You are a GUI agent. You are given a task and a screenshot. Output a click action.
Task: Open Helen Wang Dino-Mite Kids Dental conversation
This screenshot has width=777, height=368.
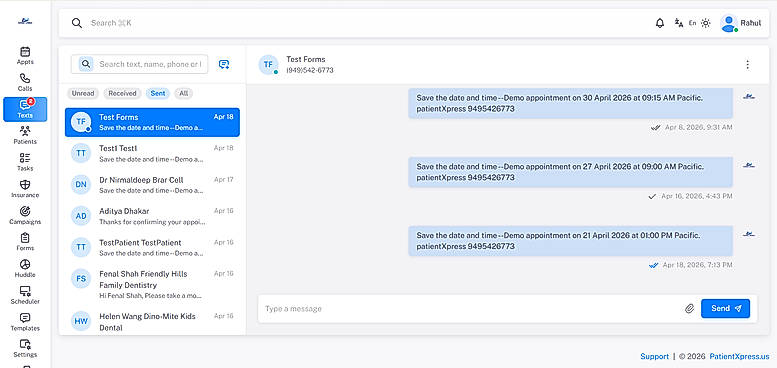pyautogui.click(x=152, y=321)
